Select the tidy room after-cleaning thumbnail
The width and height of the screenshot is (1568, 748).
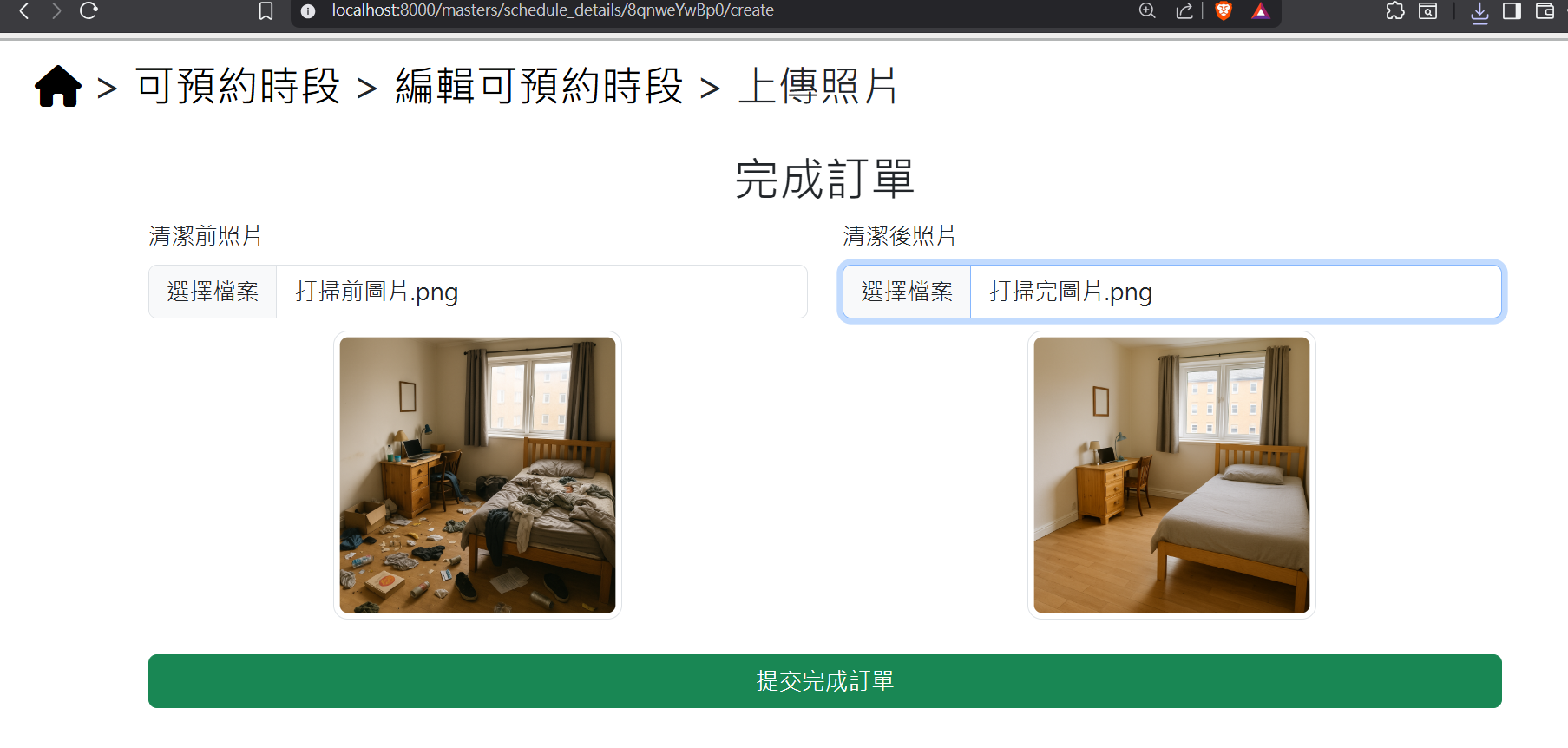(x=1171, y=475)
